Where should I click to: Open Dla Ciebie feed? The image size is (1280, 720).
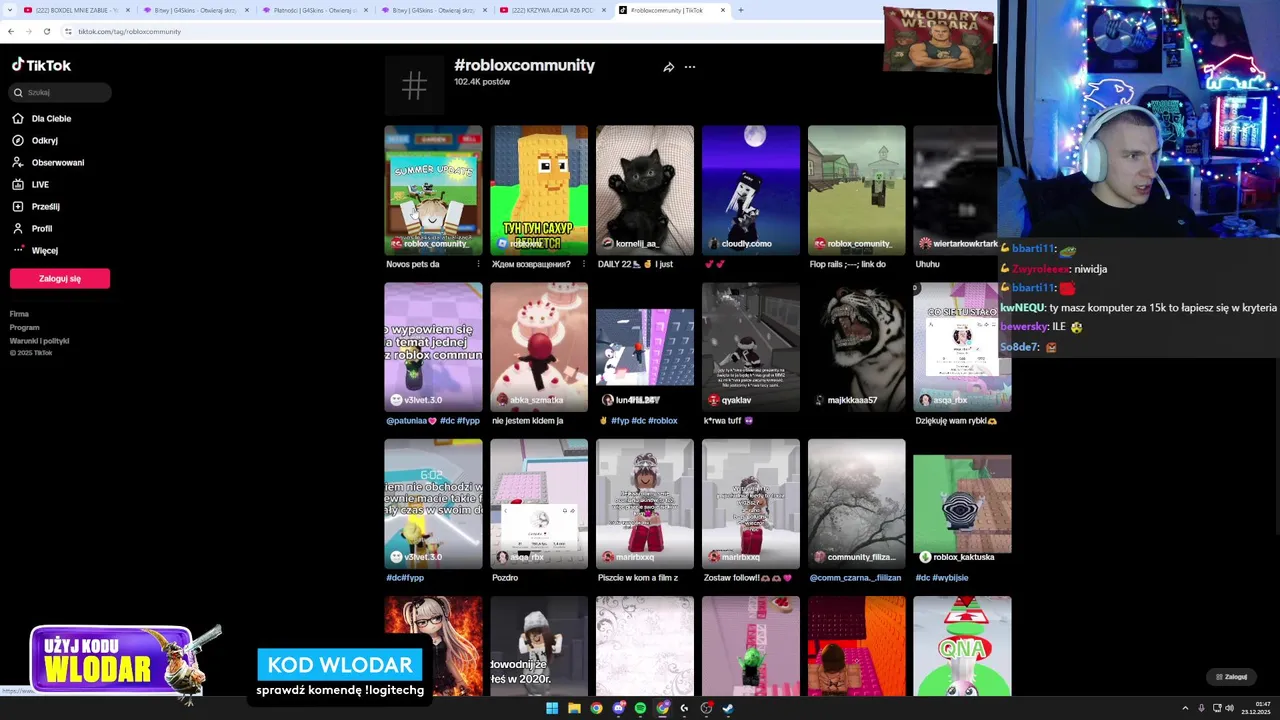click(41, 118)
